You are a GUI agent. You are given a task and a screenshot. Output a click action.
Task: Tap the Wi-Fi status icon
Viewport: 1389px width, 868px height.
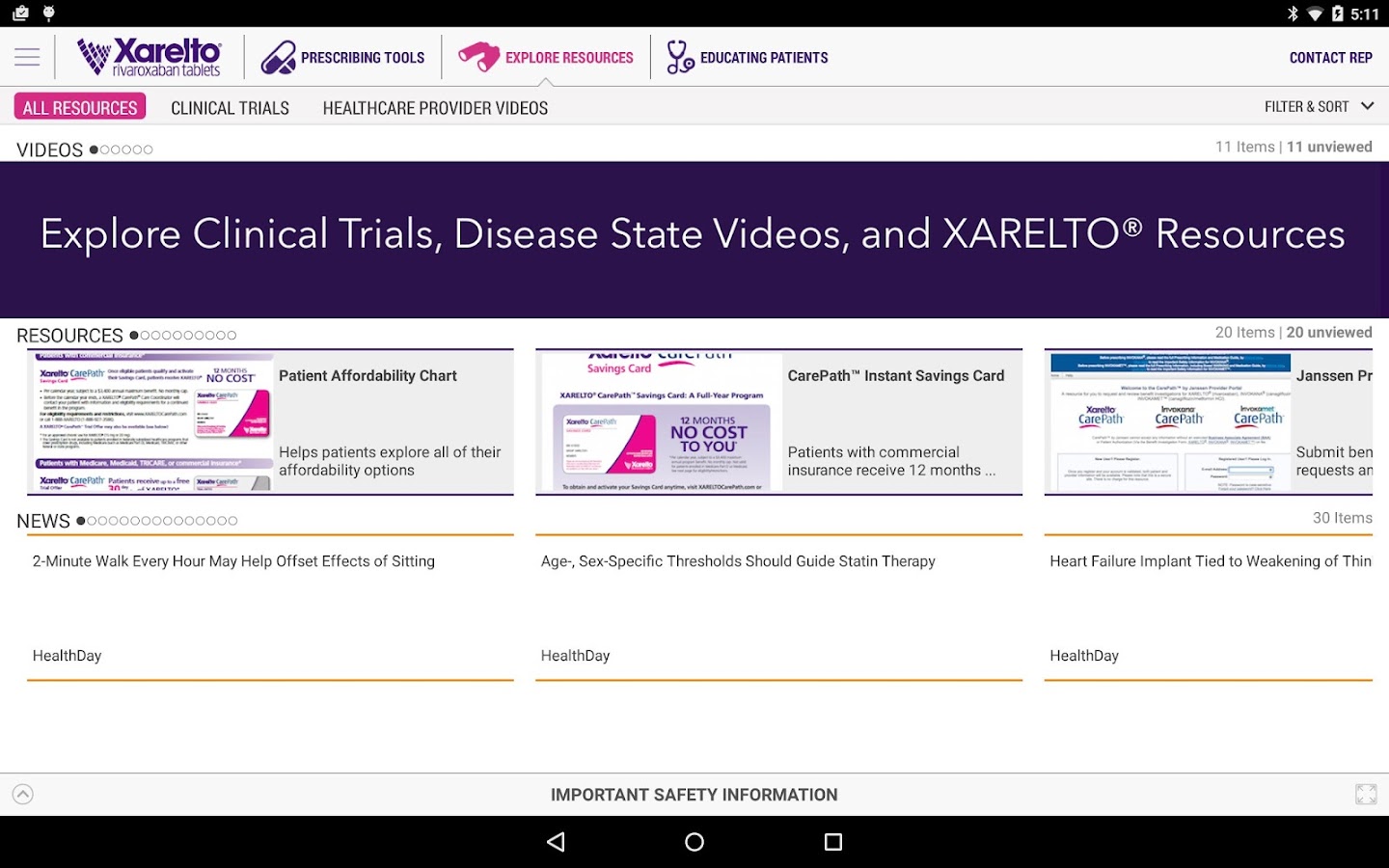click(1315, 14)
